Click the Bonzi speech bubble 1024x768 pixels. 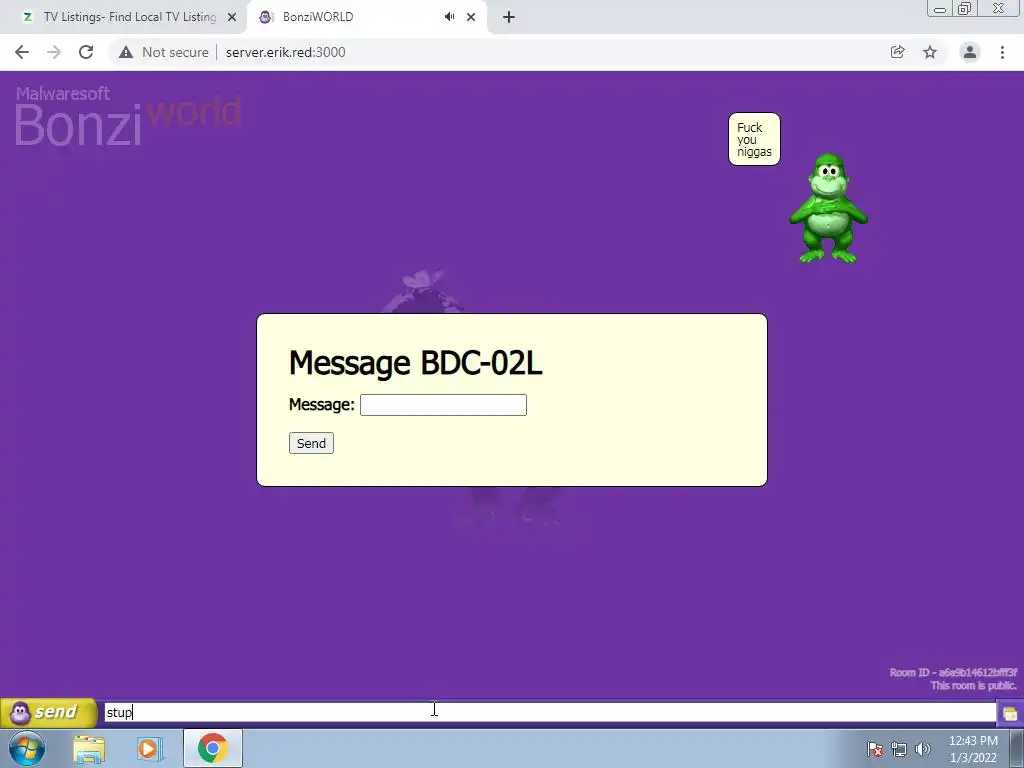click(754, 139)
